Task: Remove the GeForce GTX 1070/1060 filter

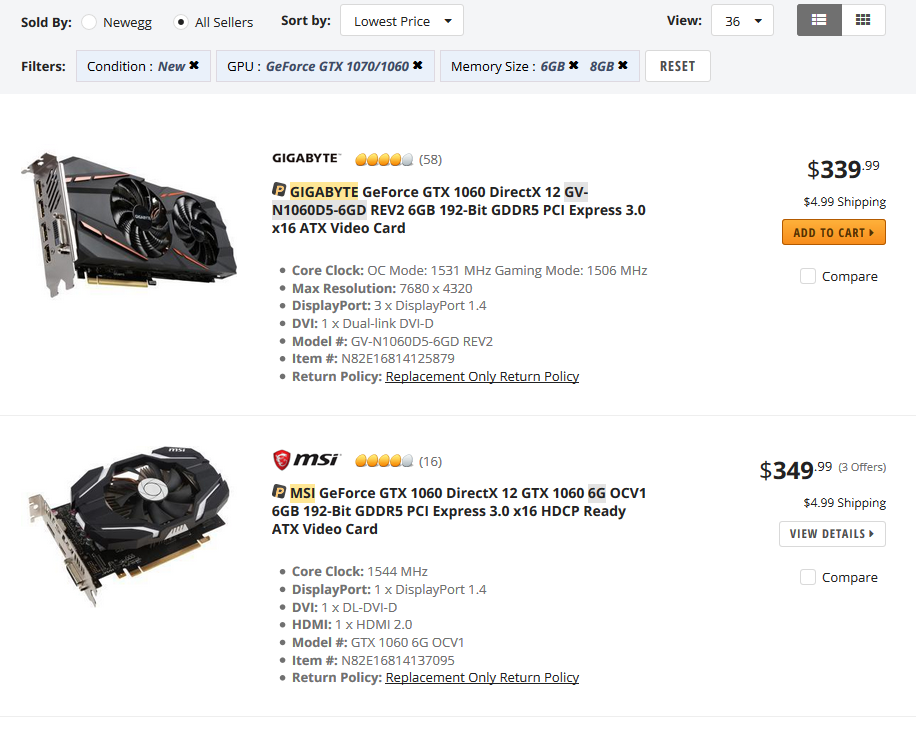Action: click(x=418, y=66)
